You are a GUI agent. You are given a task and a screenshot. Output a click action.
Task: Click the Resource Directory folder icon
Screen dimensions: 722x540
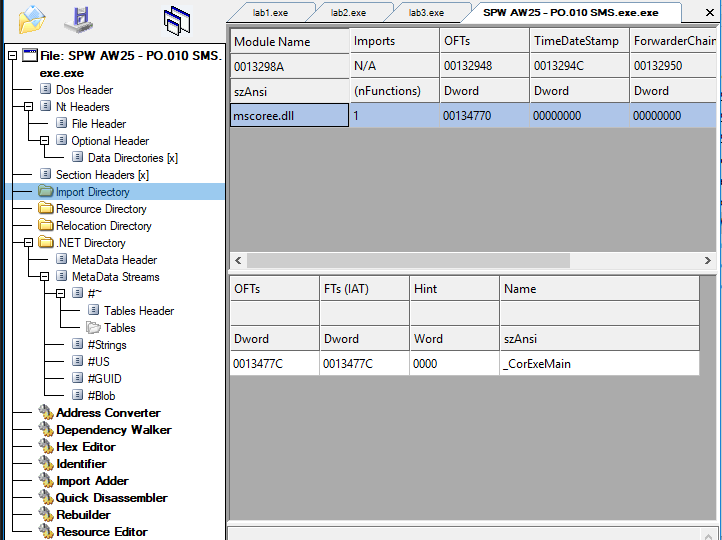click(46, 208)
